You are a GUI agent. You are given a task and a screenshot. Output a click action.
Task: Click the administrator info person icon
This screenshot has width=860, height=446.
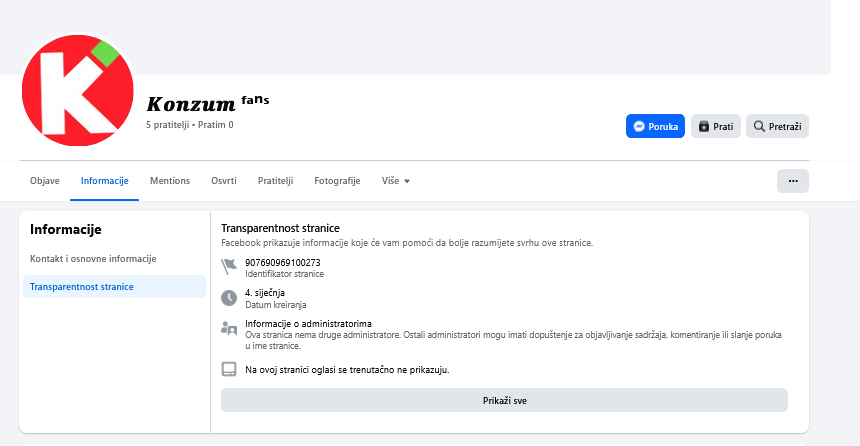229,329
